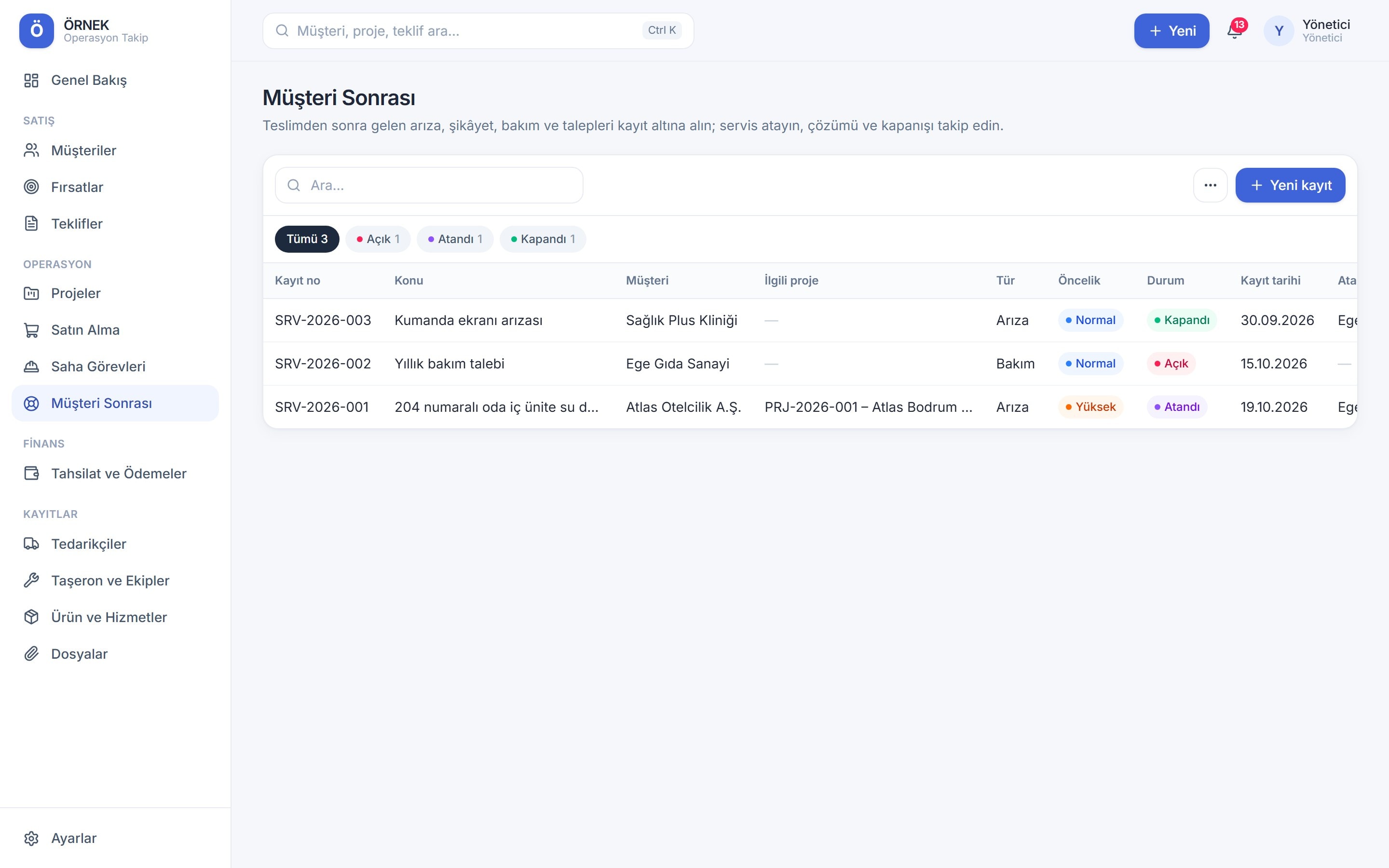This screenshot has height=868, width=1389.
Task: Go to Müşteriler in the sidebar
Action: point(115,150)
